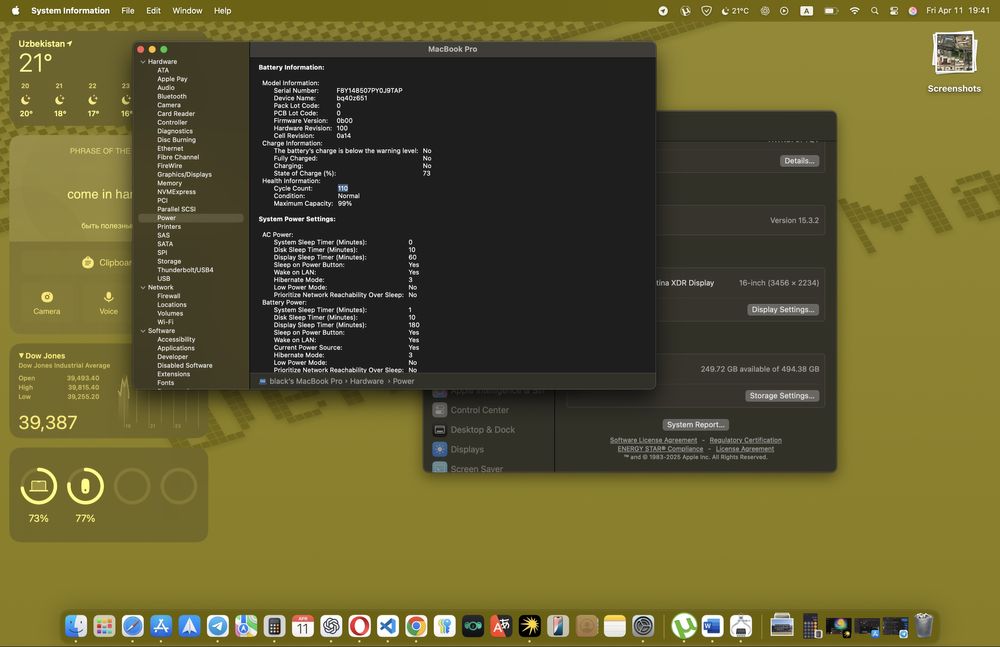Collapse the Network section in sidebar
The image size is (1000, 647).
(143, 288)
